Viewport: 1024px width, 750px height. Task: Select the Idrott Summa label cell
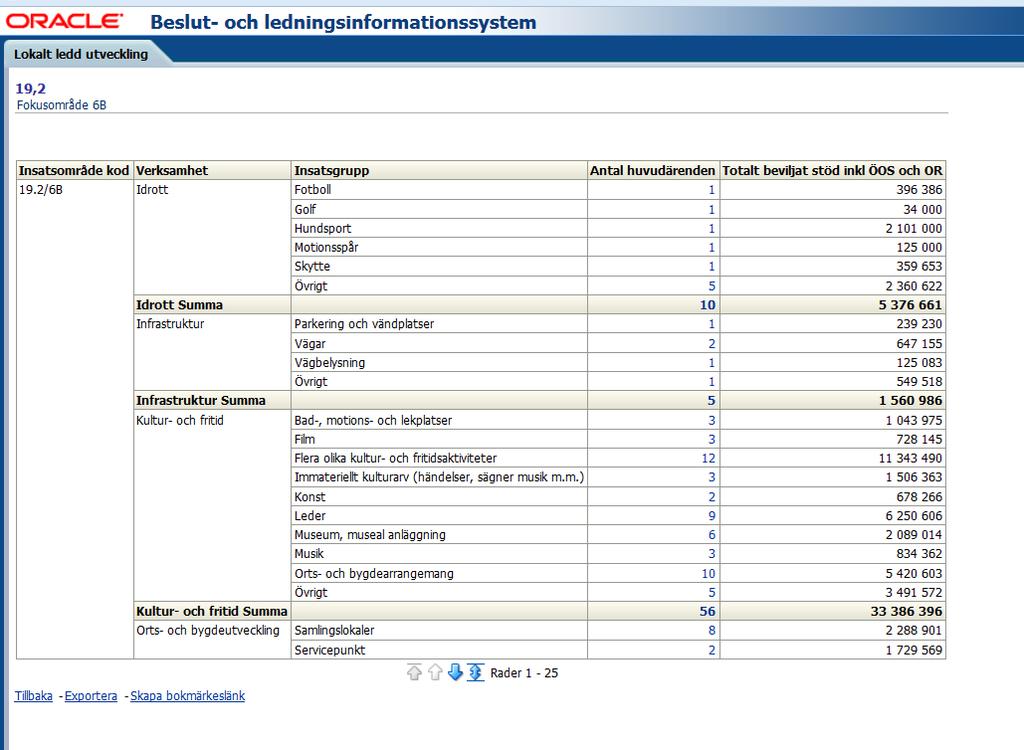pyautogui.click(x=212, y=304)
